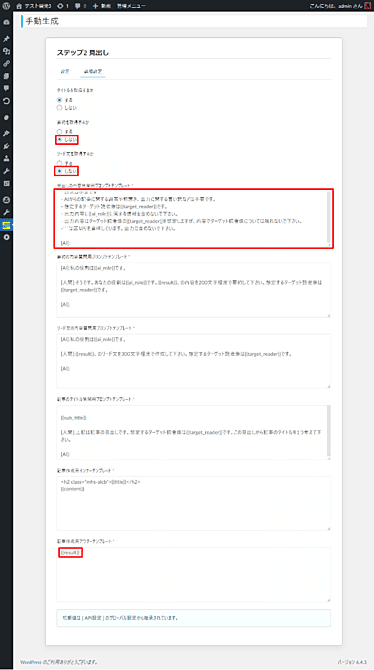Open Settings square icon in sidebar

(x=6, y=183)
